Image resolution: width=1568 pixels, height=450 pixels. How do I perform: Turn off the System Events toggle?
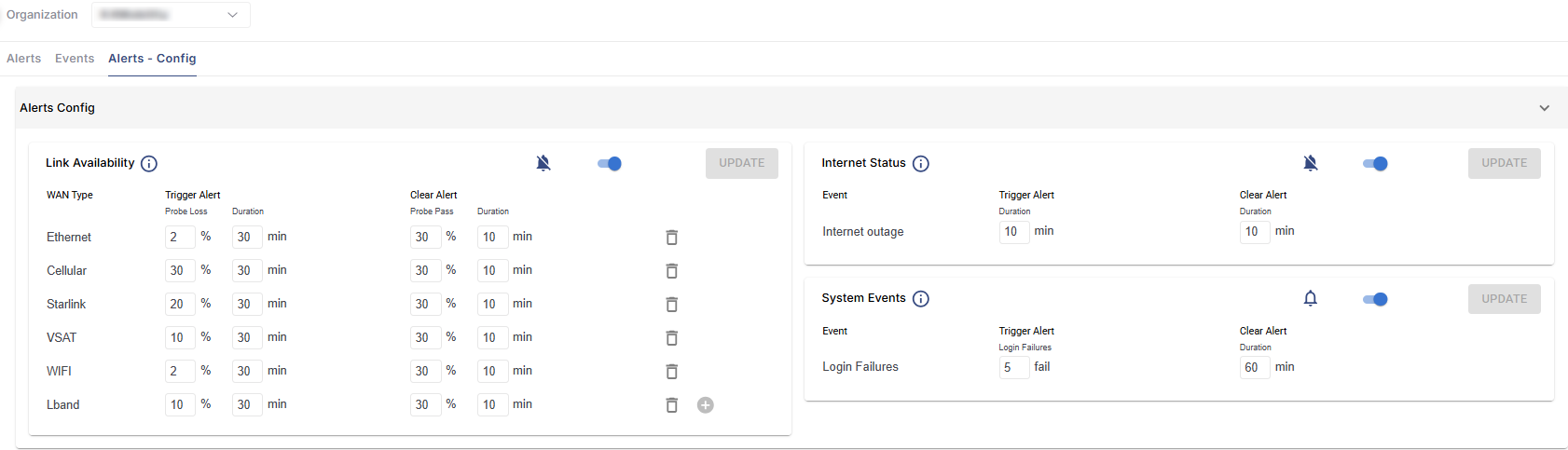[1375, 299]
